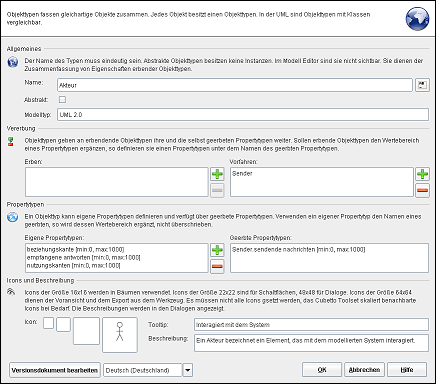Open help with the Hilfe button
Image resolution: width=436 pixels, height=384 pixels.
[x=407, y=370]
